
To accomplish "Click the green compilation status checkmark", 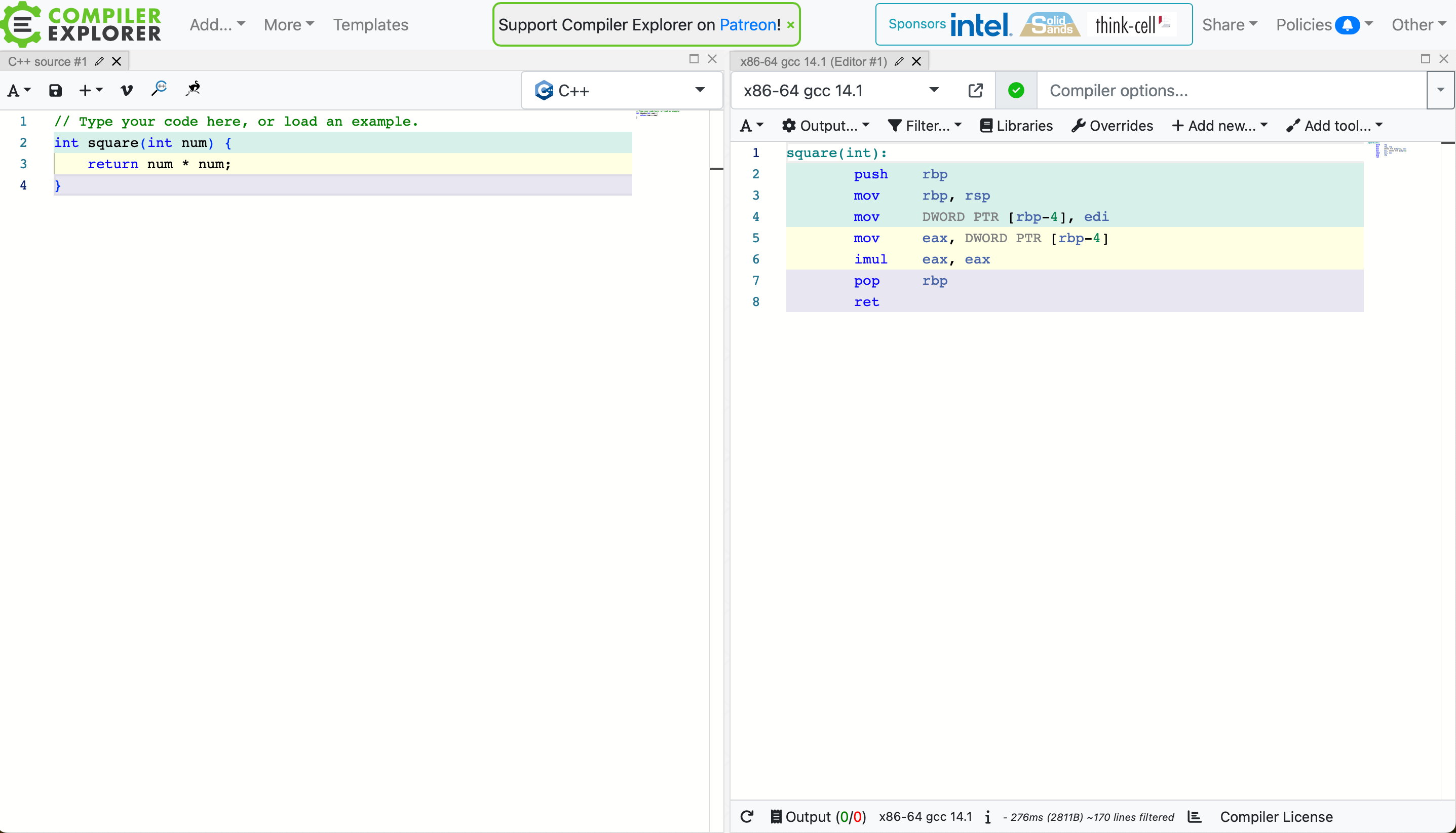I will pyautogui.click(x=1016, y=90).
